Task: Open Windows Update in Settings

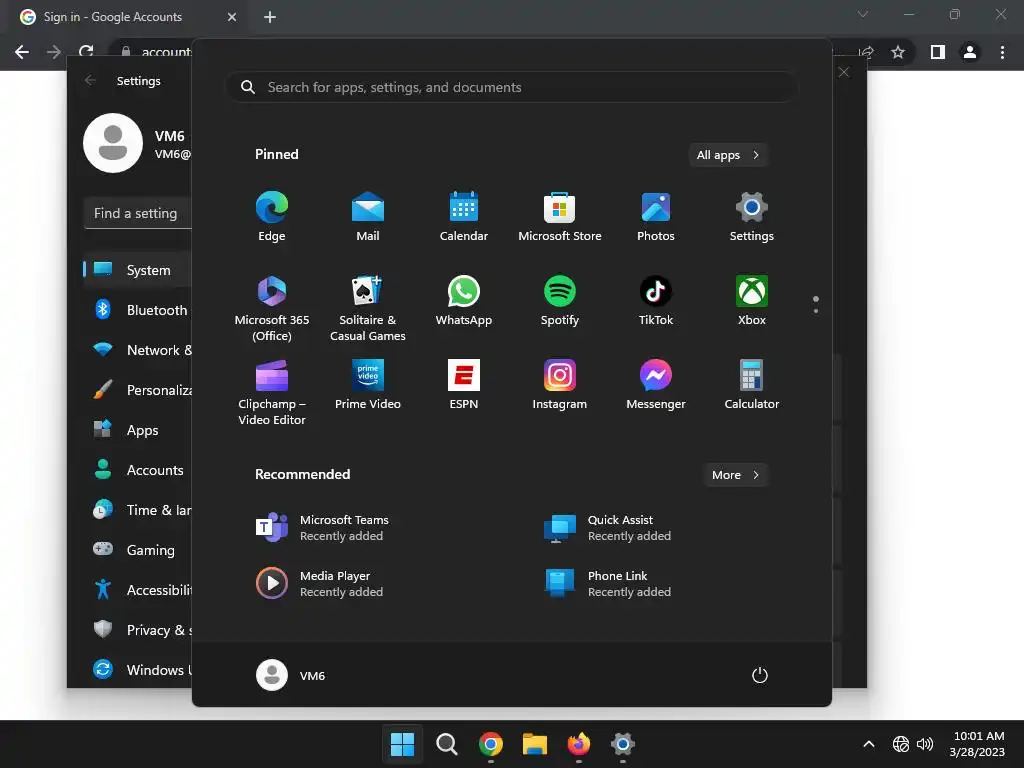Action: point(137,669)
